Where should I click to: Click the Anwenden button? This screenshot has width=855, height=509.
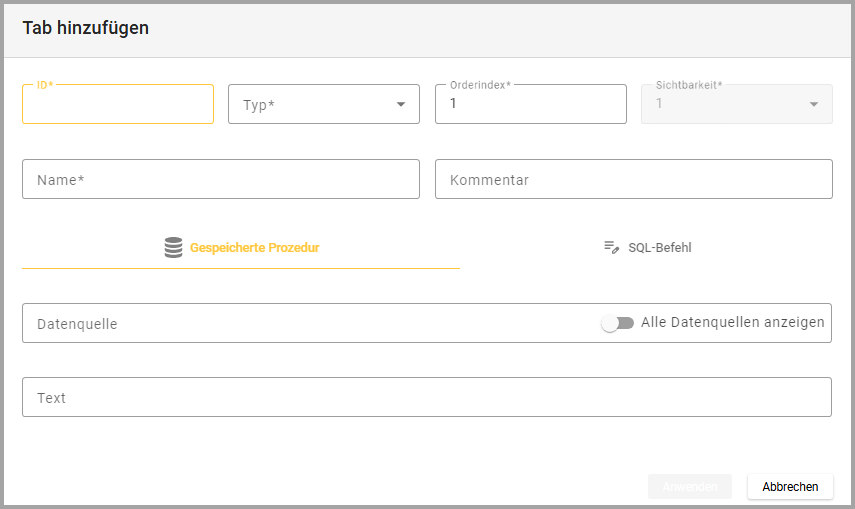[x=689, y=487]
